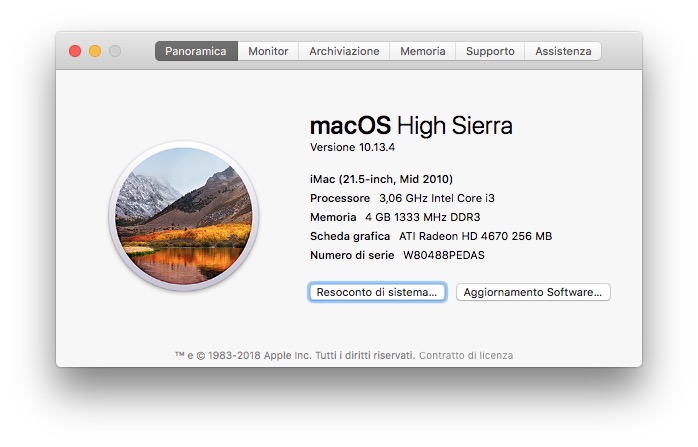
Task: Open the Supporto tab
Action: (x=490, y=51)
